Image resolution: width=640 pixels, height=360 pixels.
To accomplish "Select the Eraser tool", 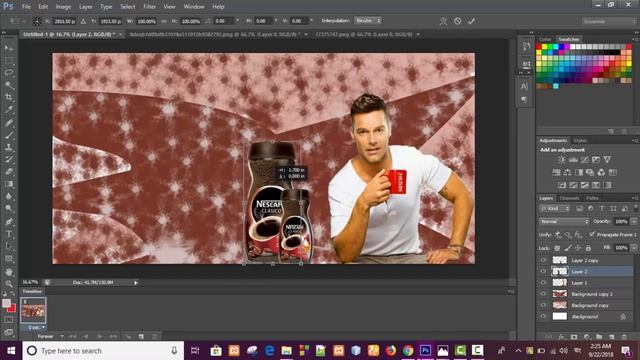I will 9,172.
